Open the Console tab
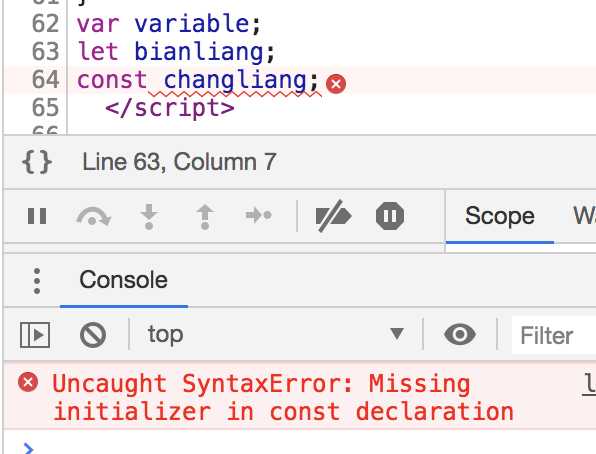The width and height of the screenshot is (596, 454). pyautogui.click(x=124, y=280)
